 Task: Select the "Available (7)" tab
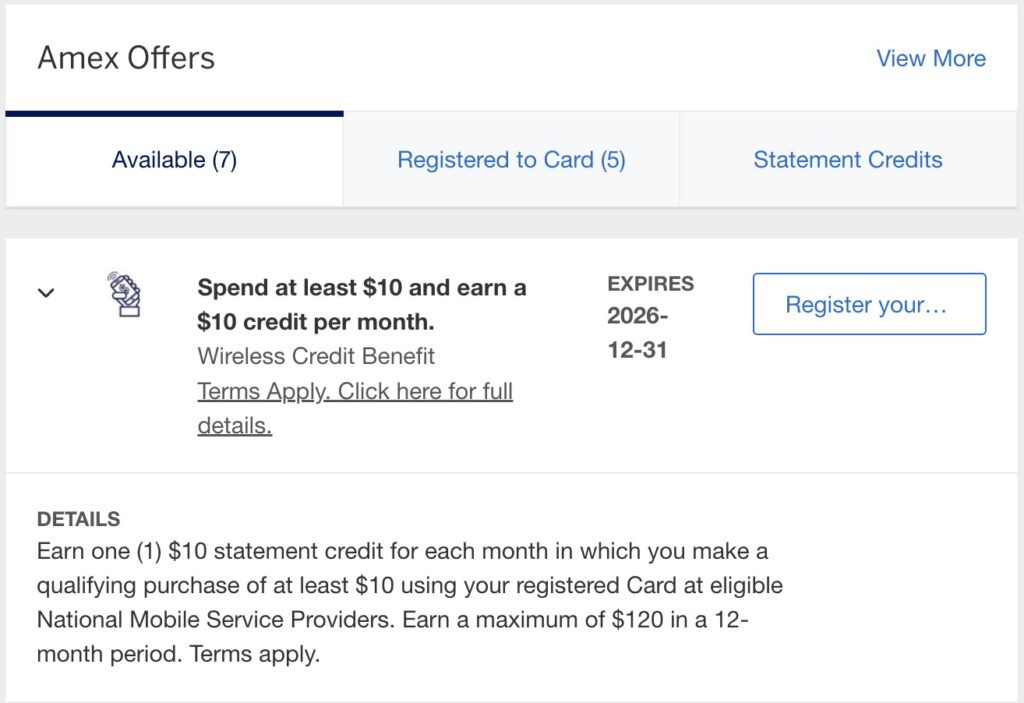click(x=174, y=160)
